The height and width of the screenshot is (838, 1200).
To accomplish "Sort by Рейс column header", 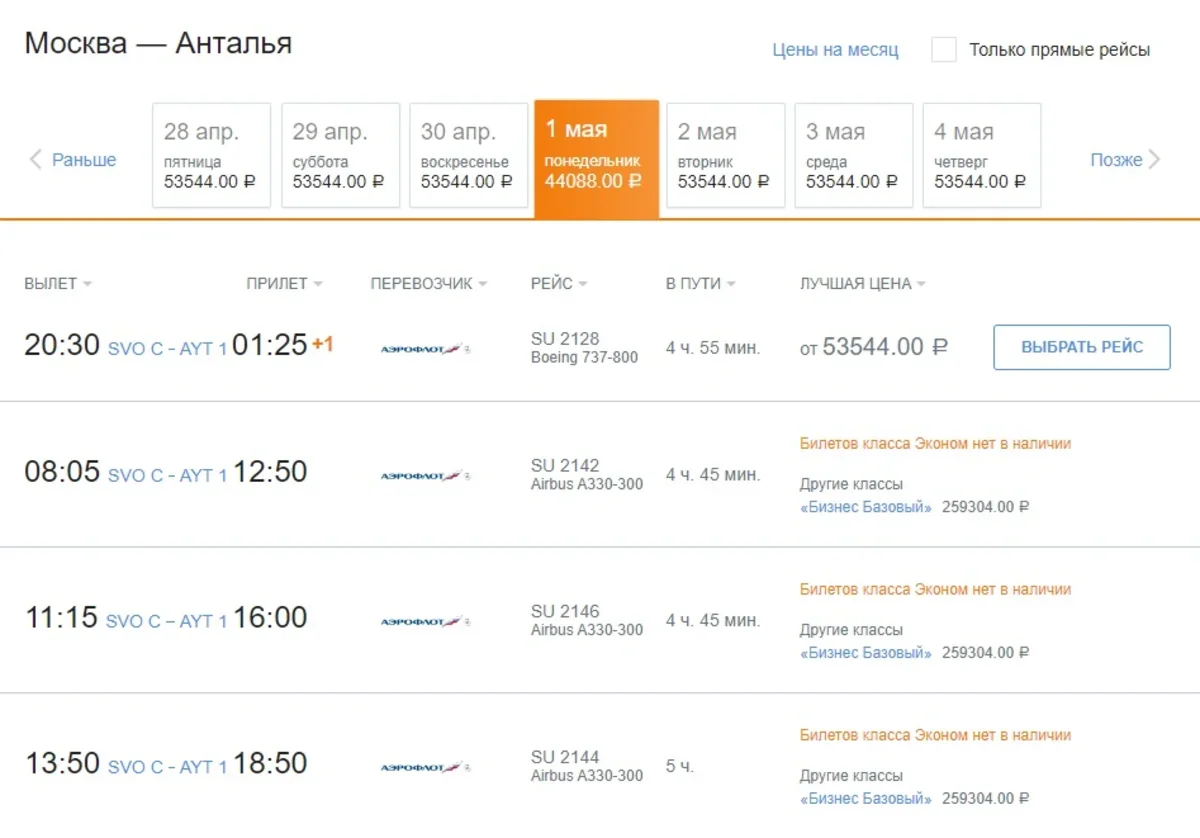I will point(558,284).
